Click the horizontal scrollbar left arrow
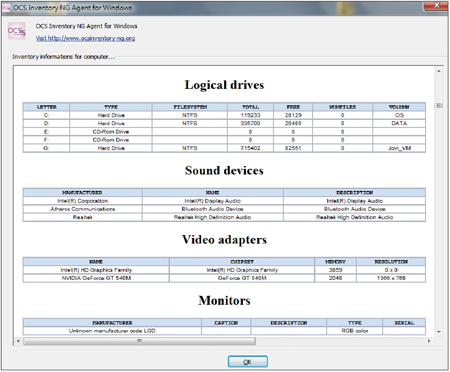The image size is (450, 372). pos(18,341)
